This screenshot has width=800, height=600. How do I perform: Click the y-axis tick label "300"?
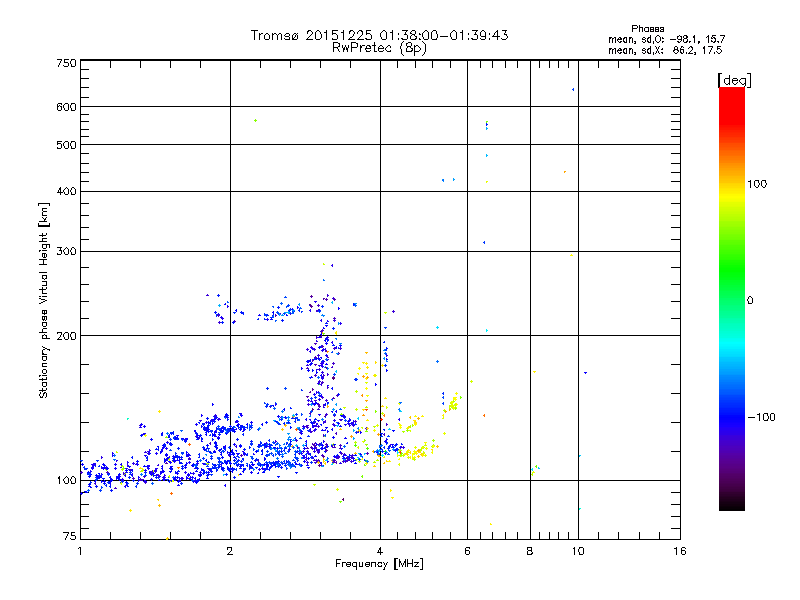[x=66, y=252]
